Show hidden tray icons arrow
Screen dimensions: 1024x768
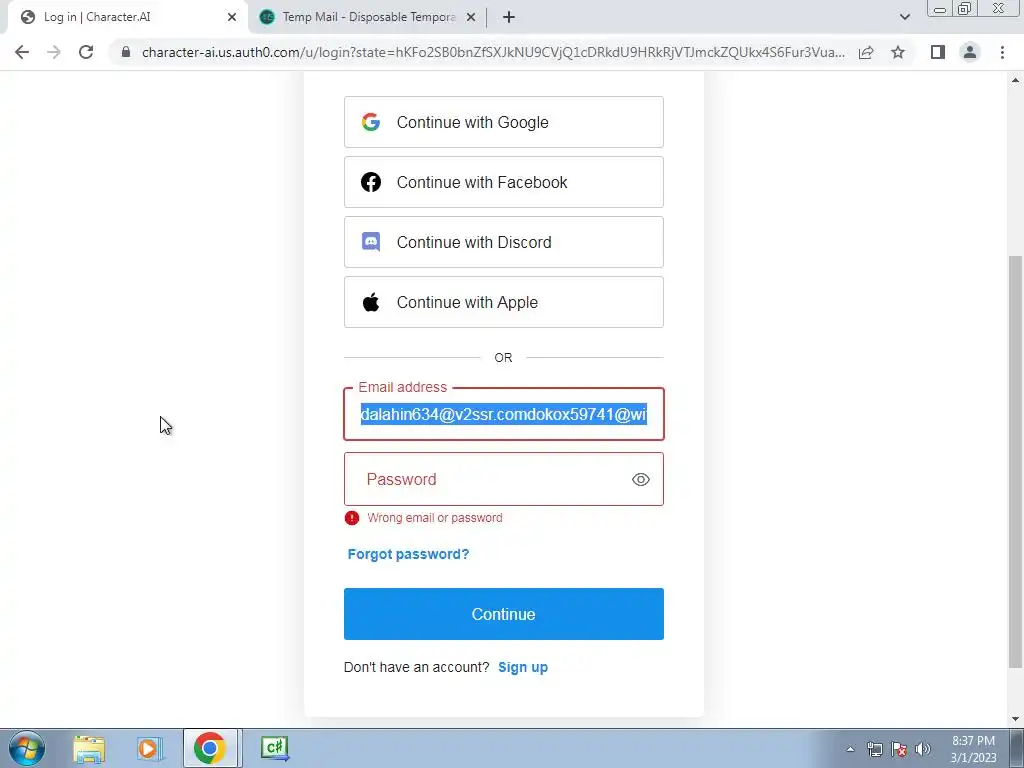coord(850,749)
